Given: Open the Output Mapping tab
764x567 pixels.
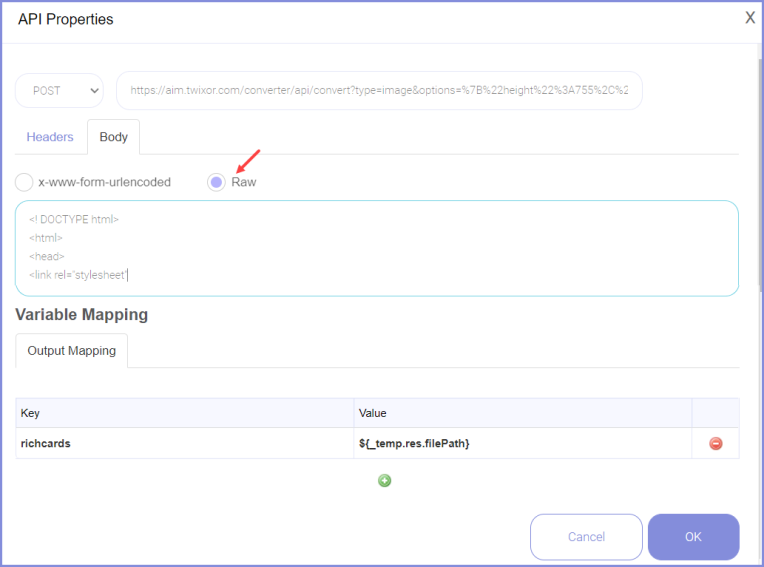Looking at the screenshot, I should click(72, 351).
